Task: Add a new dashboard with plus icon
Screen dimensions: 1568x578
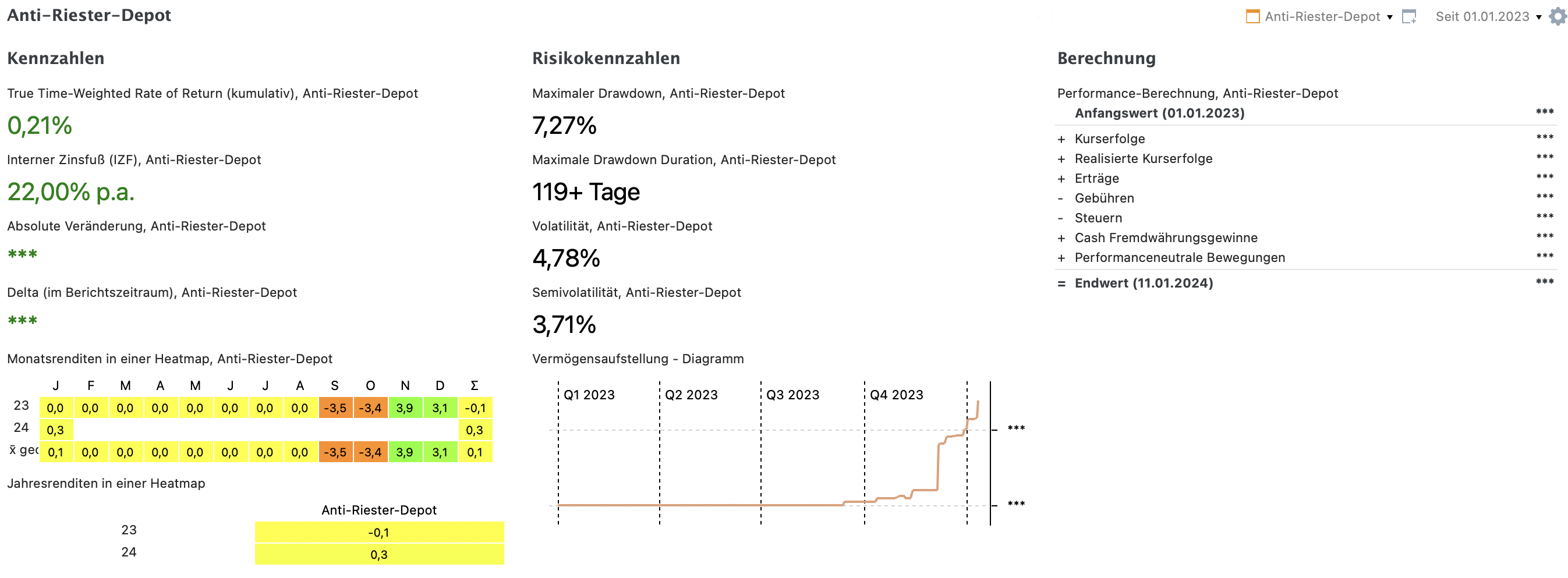Action: pos(1408,16)
